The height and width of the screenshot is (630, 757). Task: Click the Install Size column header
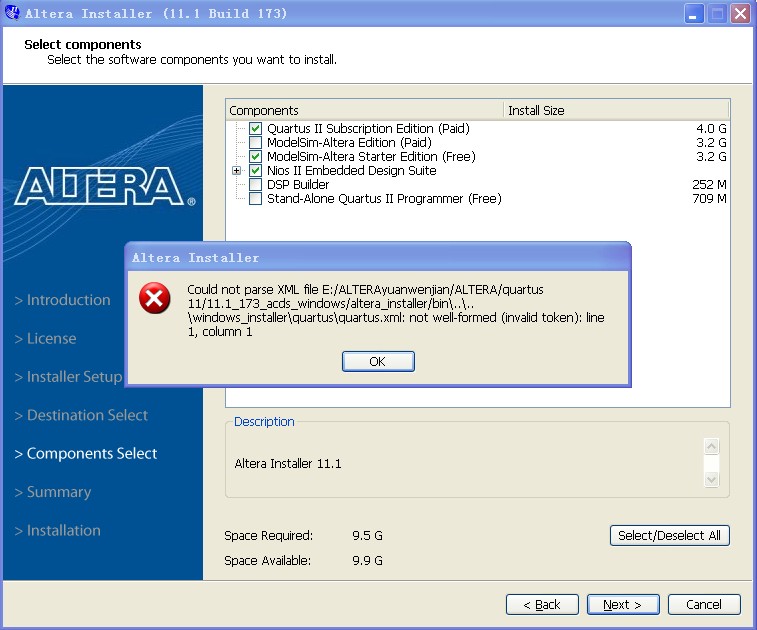616,111
